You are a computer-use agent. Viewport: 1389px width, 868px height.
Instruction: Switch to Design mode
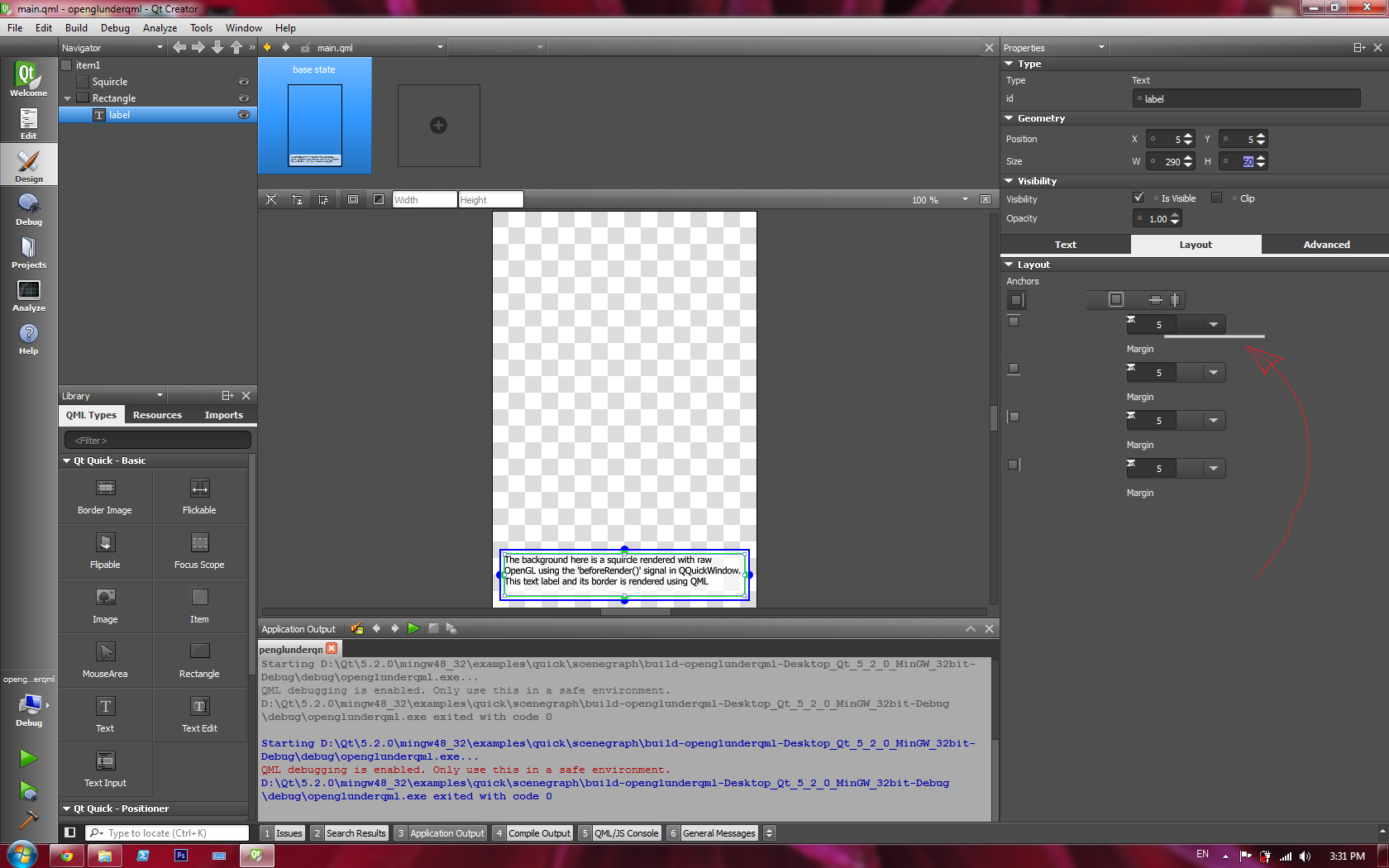coord(28,165)
